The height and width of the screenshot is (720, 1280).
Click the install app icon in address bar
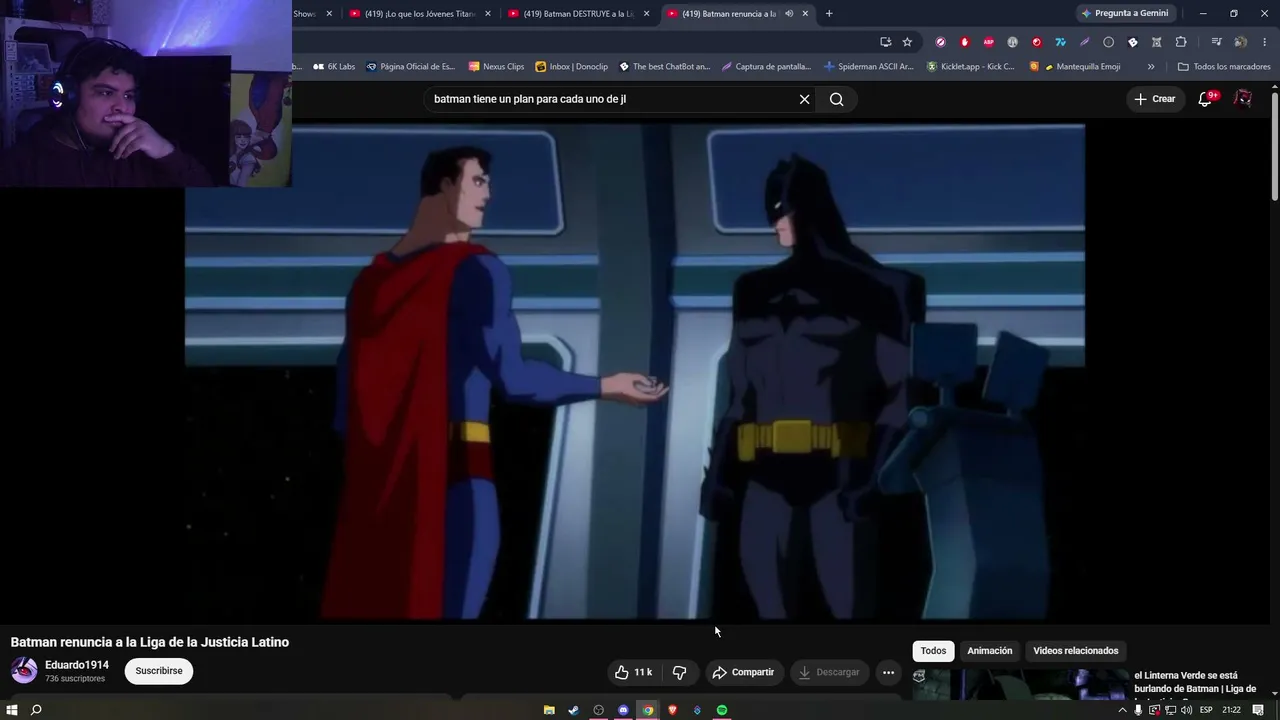click(x=885, y=42)
